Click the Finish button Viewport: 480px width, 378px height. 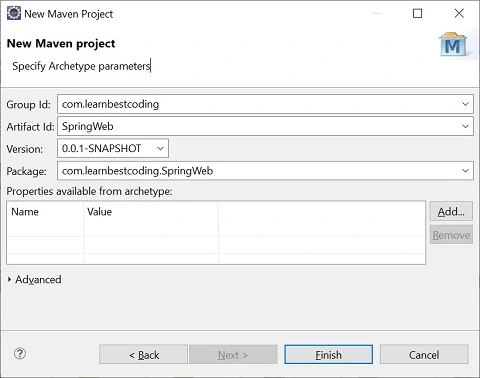click(328, 354)
